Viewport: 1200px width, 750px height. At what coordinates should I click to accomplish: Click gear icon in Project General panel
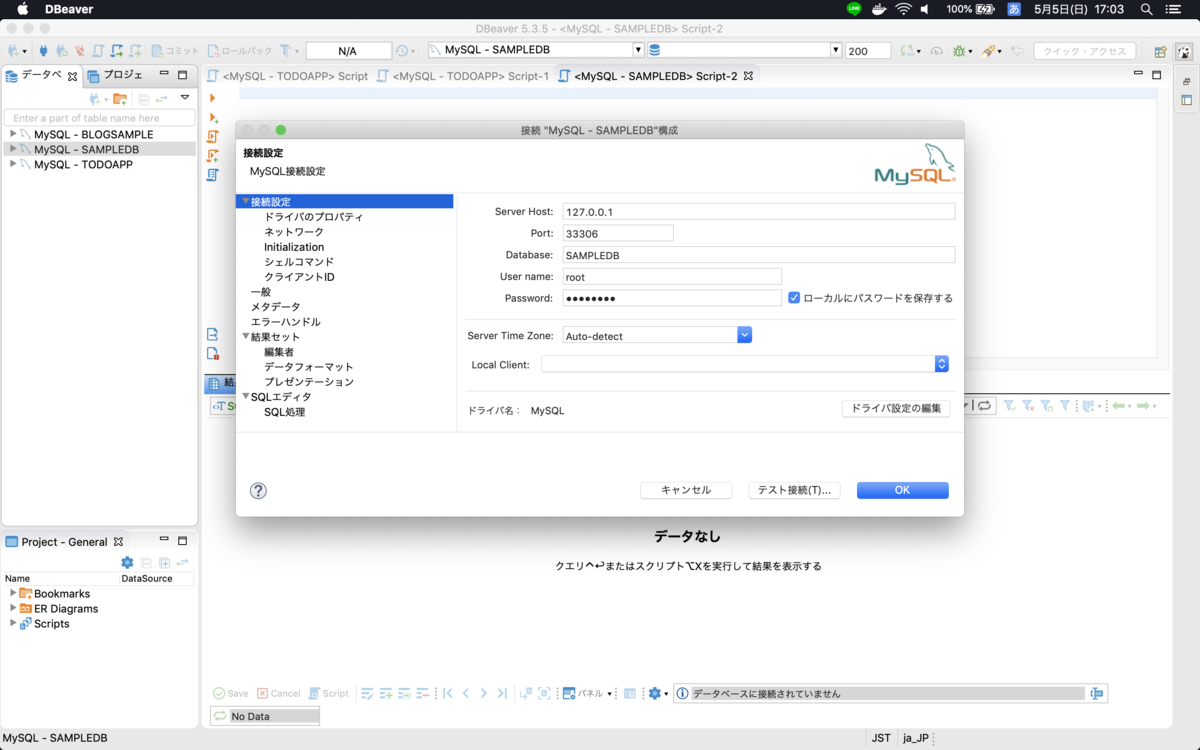[x=127, y=563]
